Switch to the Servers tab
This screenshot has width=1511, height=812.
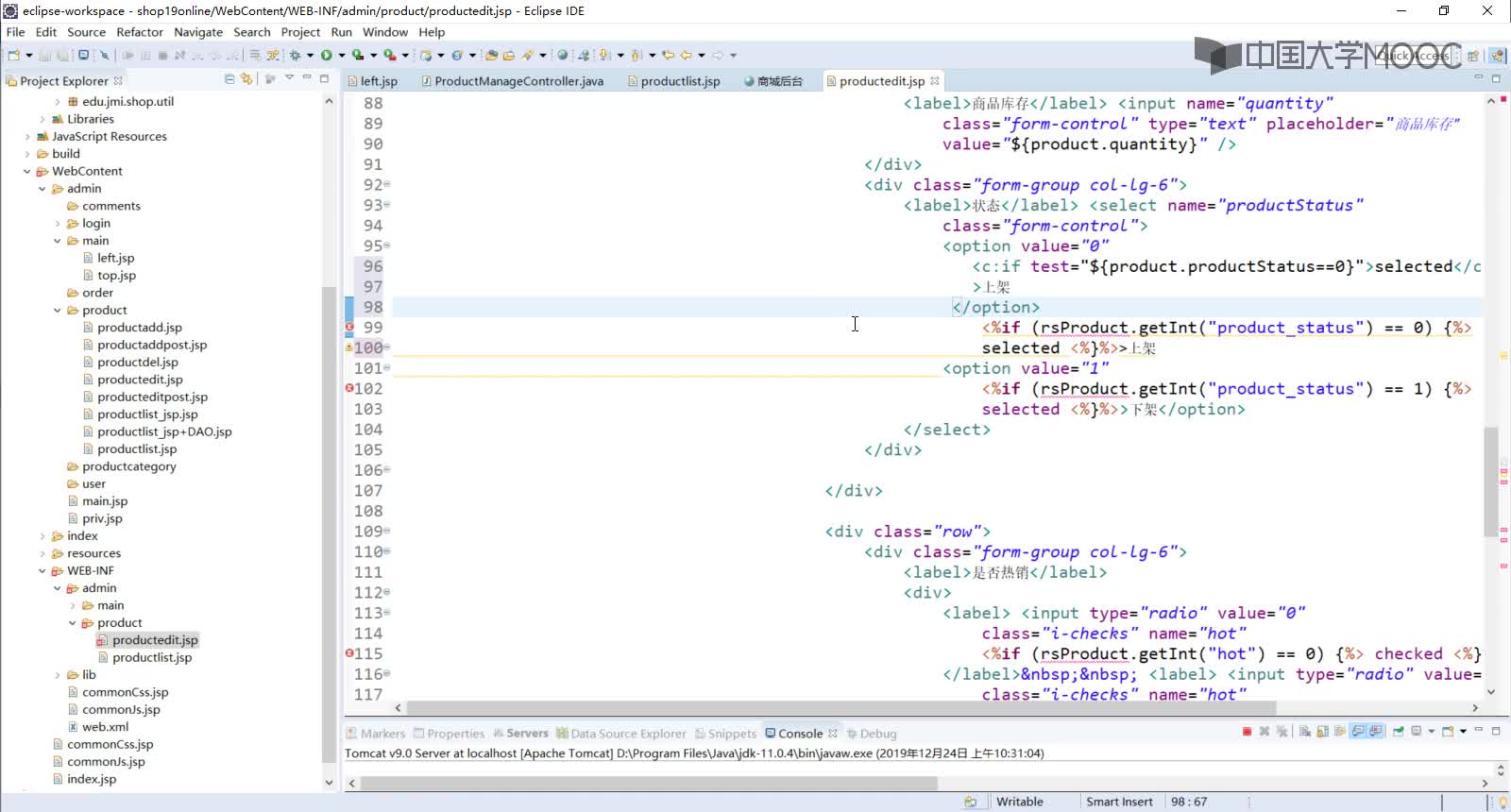[x=520, y=733]
